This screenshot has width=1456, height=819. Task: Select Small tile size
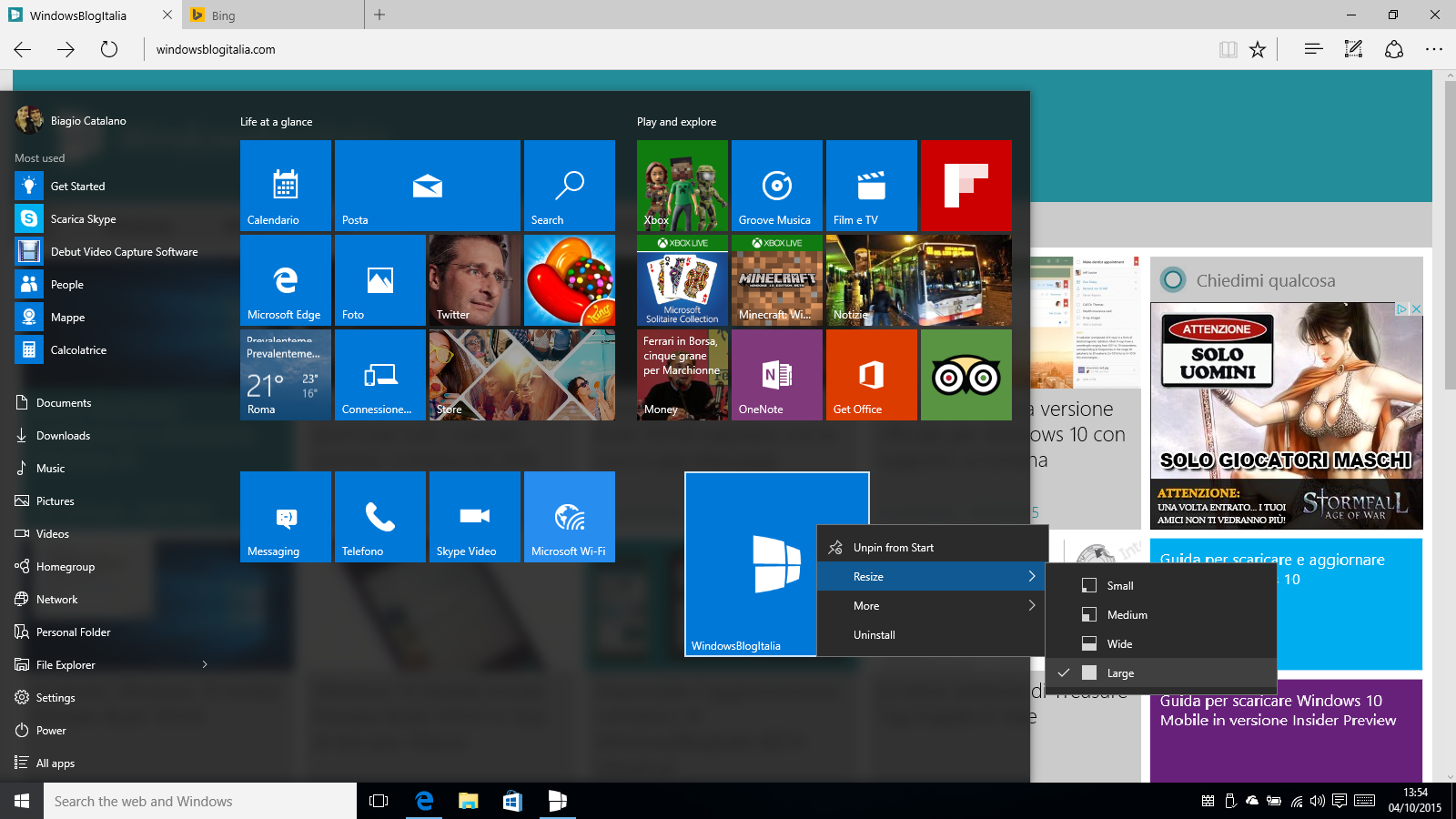coord(1161,586)
